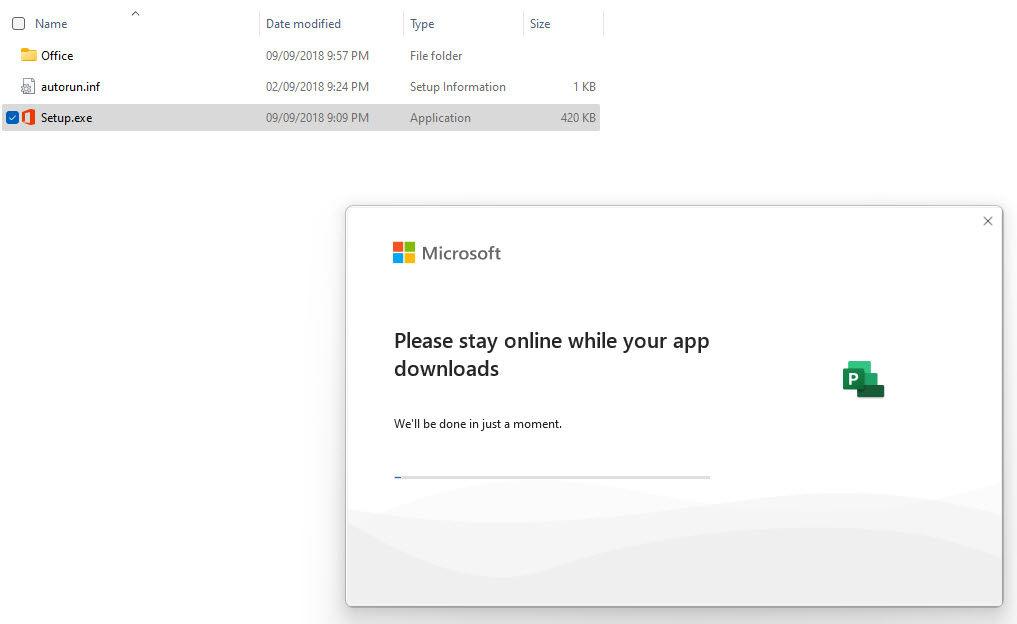Click the Microsoft wordmark in the installer dialog
The image size is (1017, 624).
point(463,253)
